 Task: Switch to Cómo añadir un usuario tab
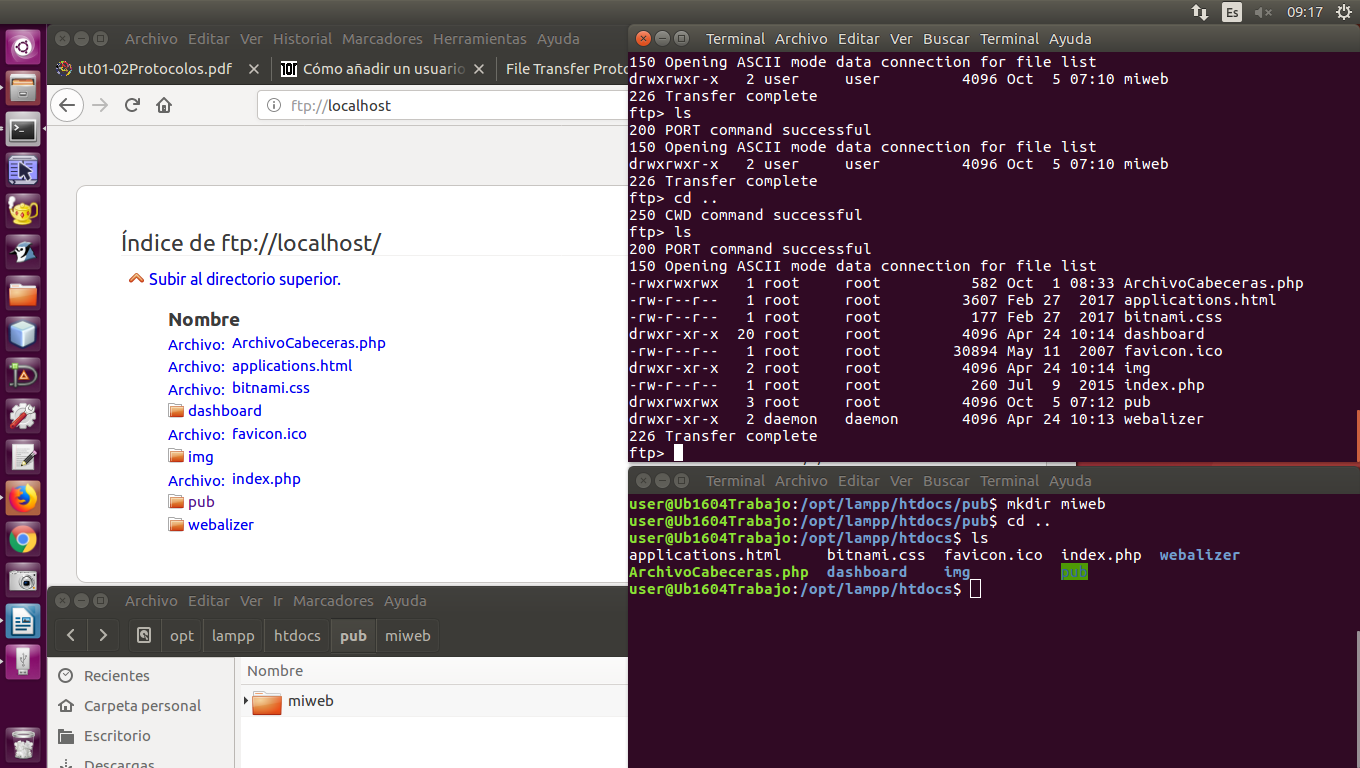tap(383, 69)
